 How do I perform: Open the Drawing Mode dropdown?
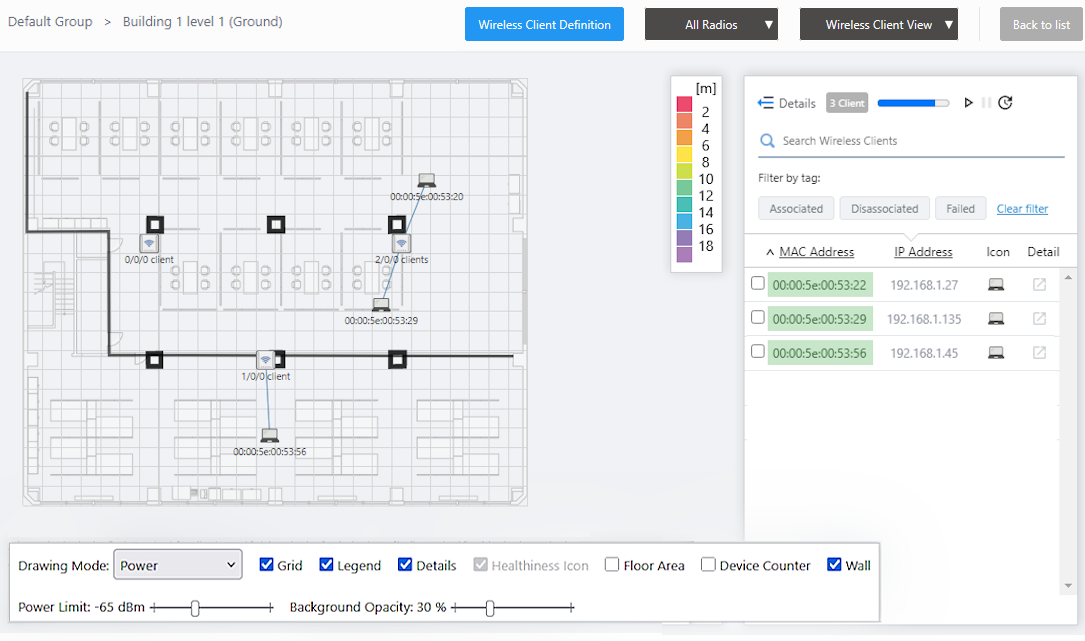178,565
